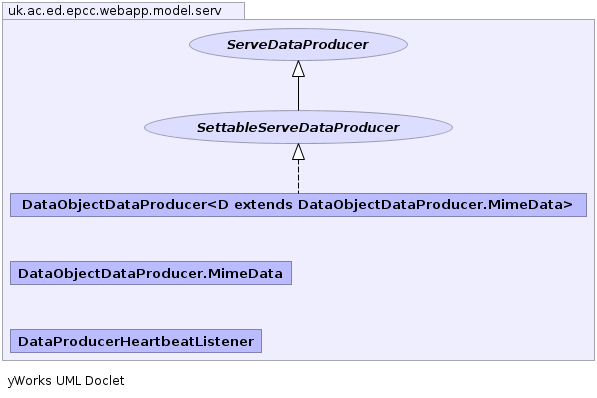Screen dimensions: 597x398
Task: Click the 'D' type parameter in class box
Action: tap(223, 205)
